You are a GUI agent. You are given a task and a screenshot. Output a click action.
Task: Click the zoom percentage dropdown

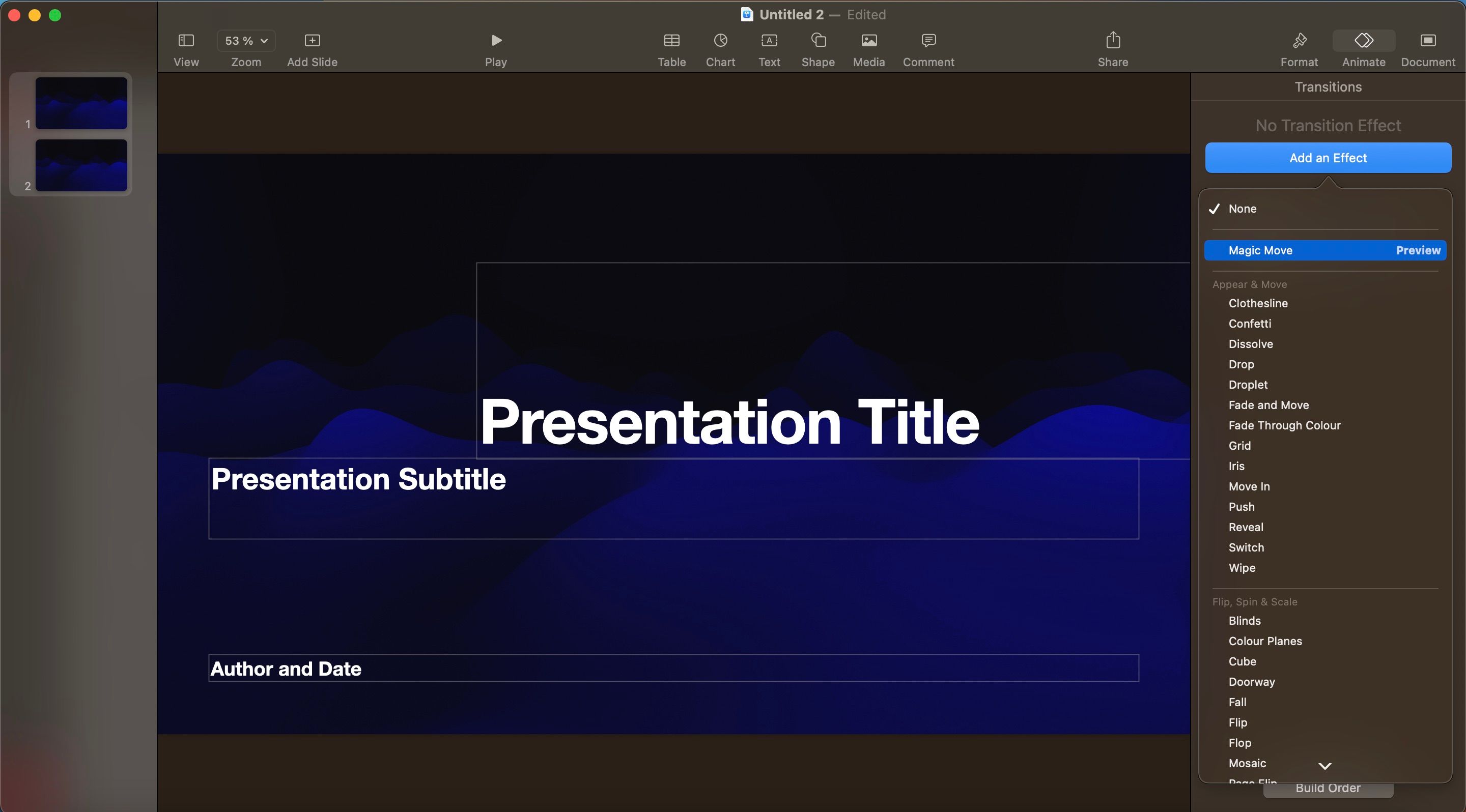tap(245, 41)
